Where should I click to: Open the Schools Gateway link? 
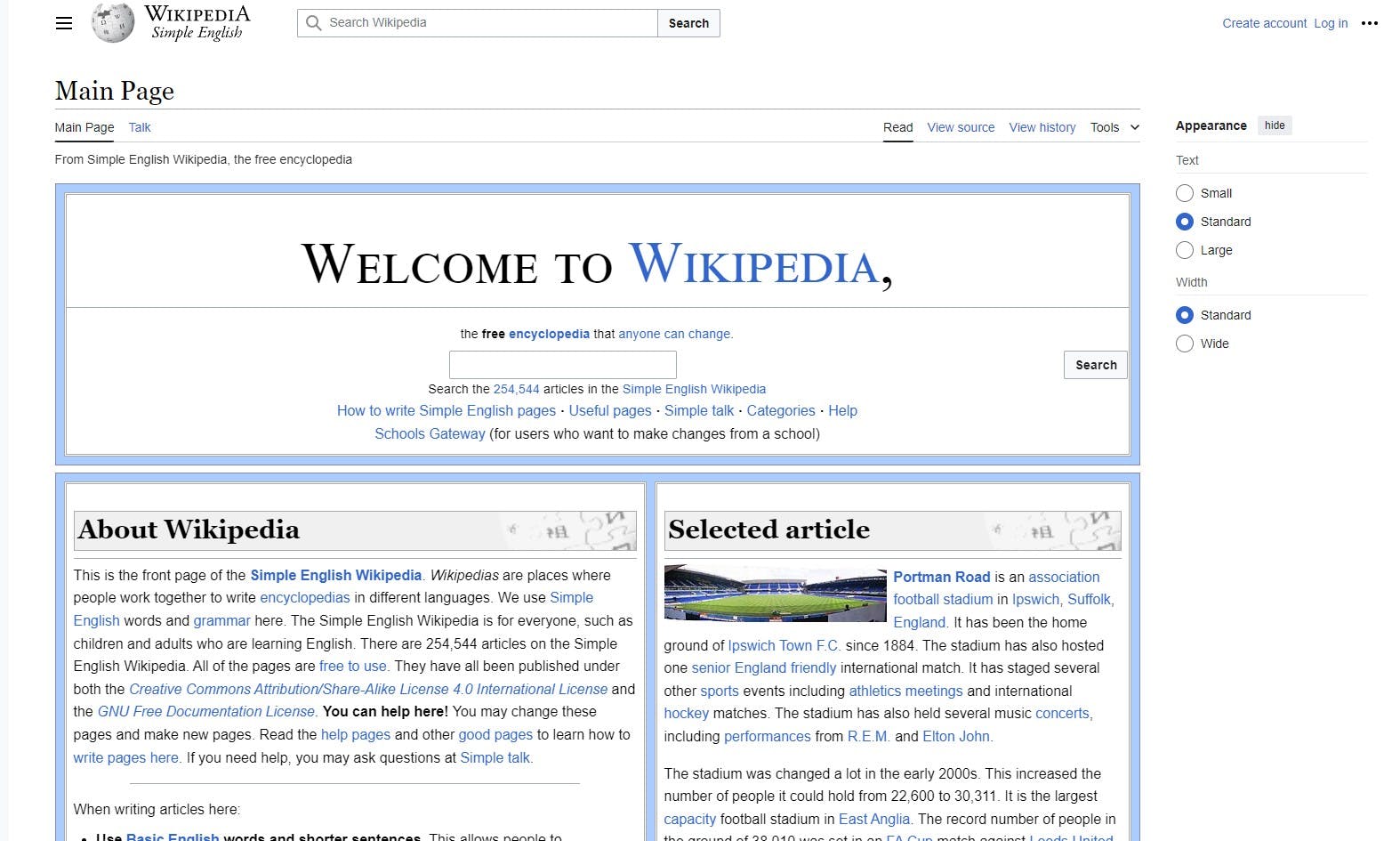tap(430, 433)
